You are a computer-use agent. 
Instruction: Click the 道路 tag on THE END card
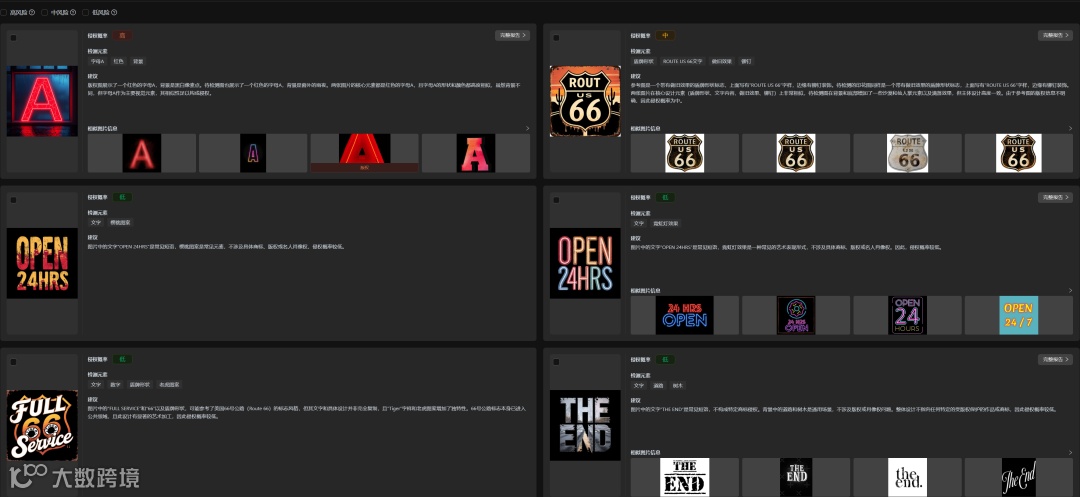point(658,385)
